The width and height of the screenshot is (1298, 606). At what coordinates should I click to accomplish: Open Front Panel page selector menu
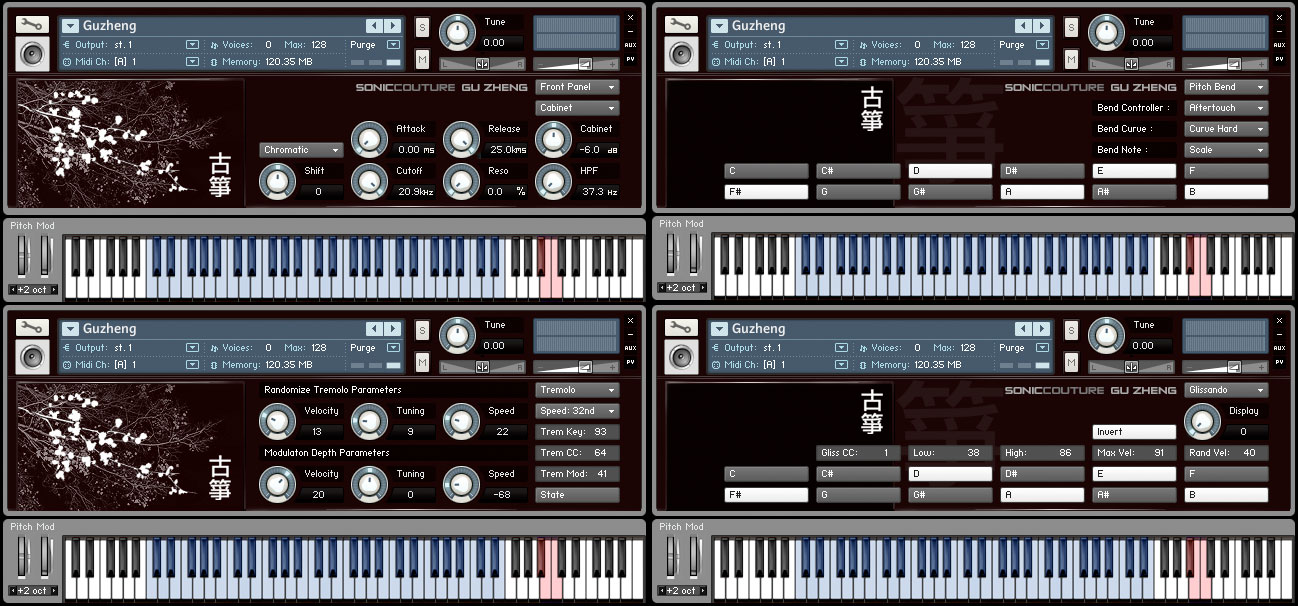coord(577,87)
